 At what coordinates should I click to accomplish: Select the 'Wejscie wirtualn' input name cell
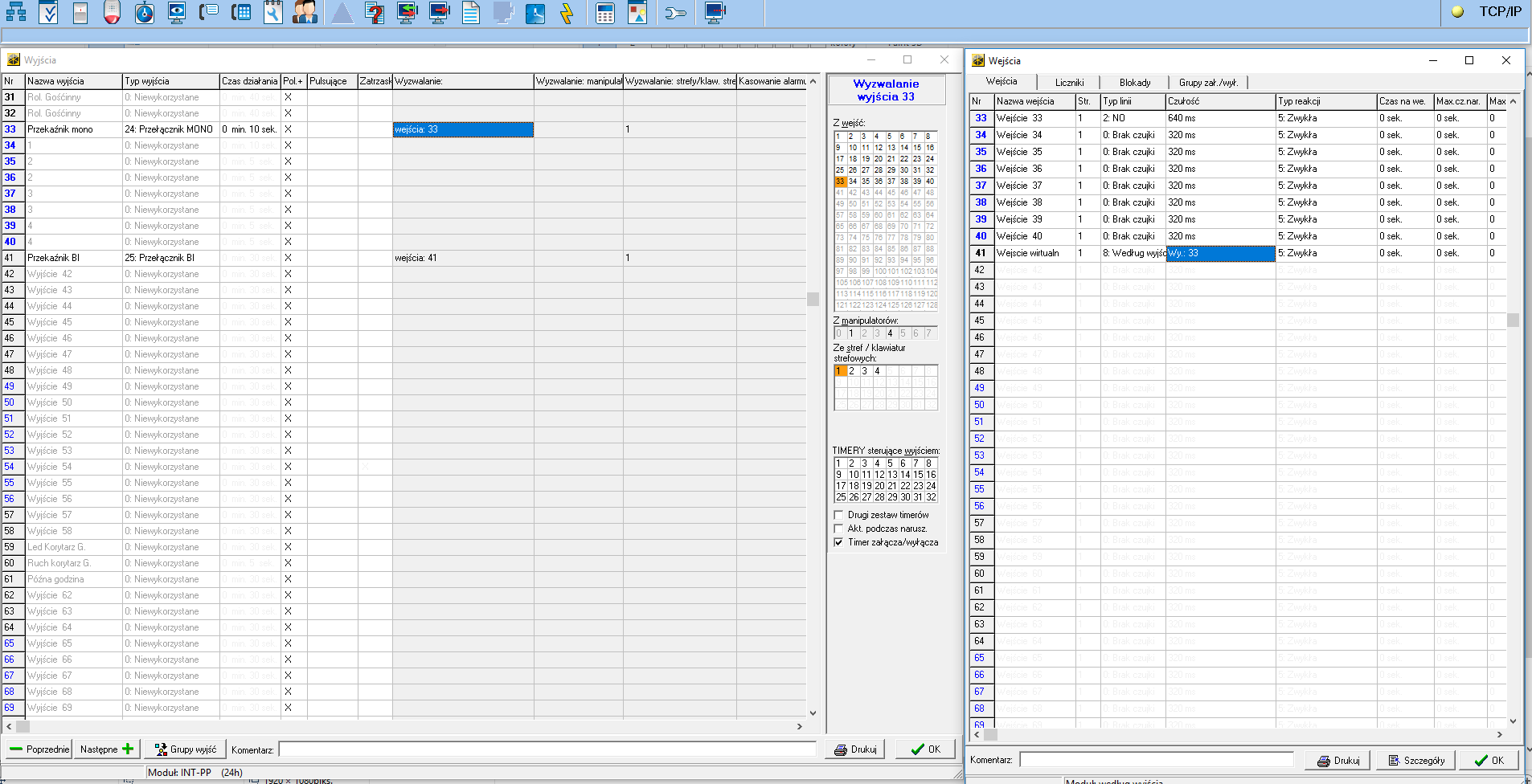click(x=1034, y=253)
